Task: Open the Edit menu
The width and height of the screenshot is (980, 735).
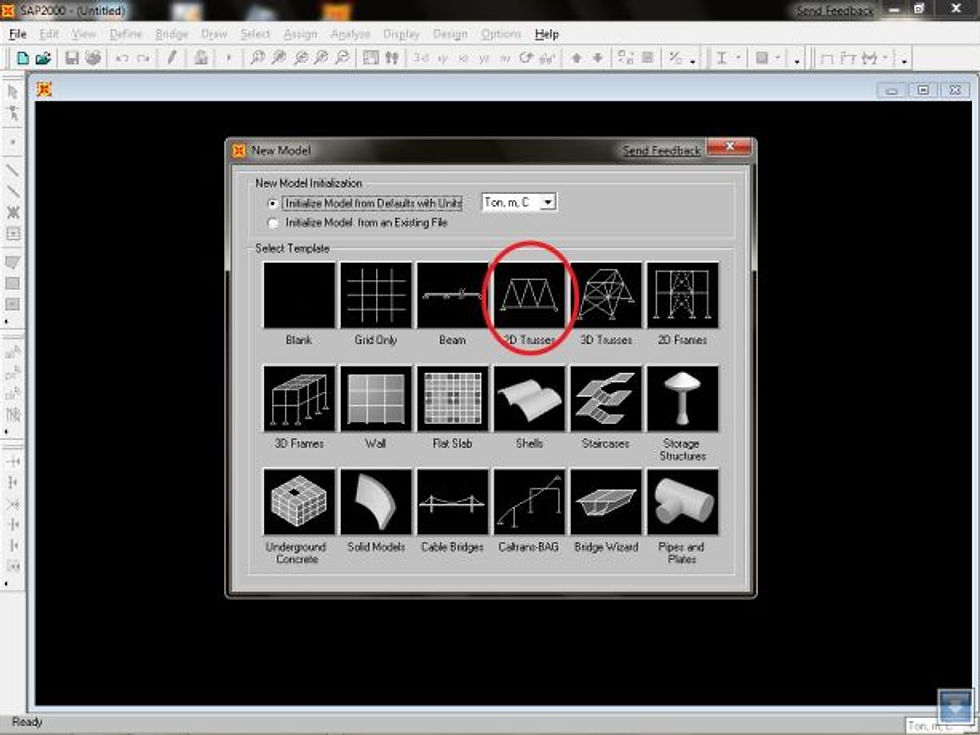Action: click(x=49, y=34)
